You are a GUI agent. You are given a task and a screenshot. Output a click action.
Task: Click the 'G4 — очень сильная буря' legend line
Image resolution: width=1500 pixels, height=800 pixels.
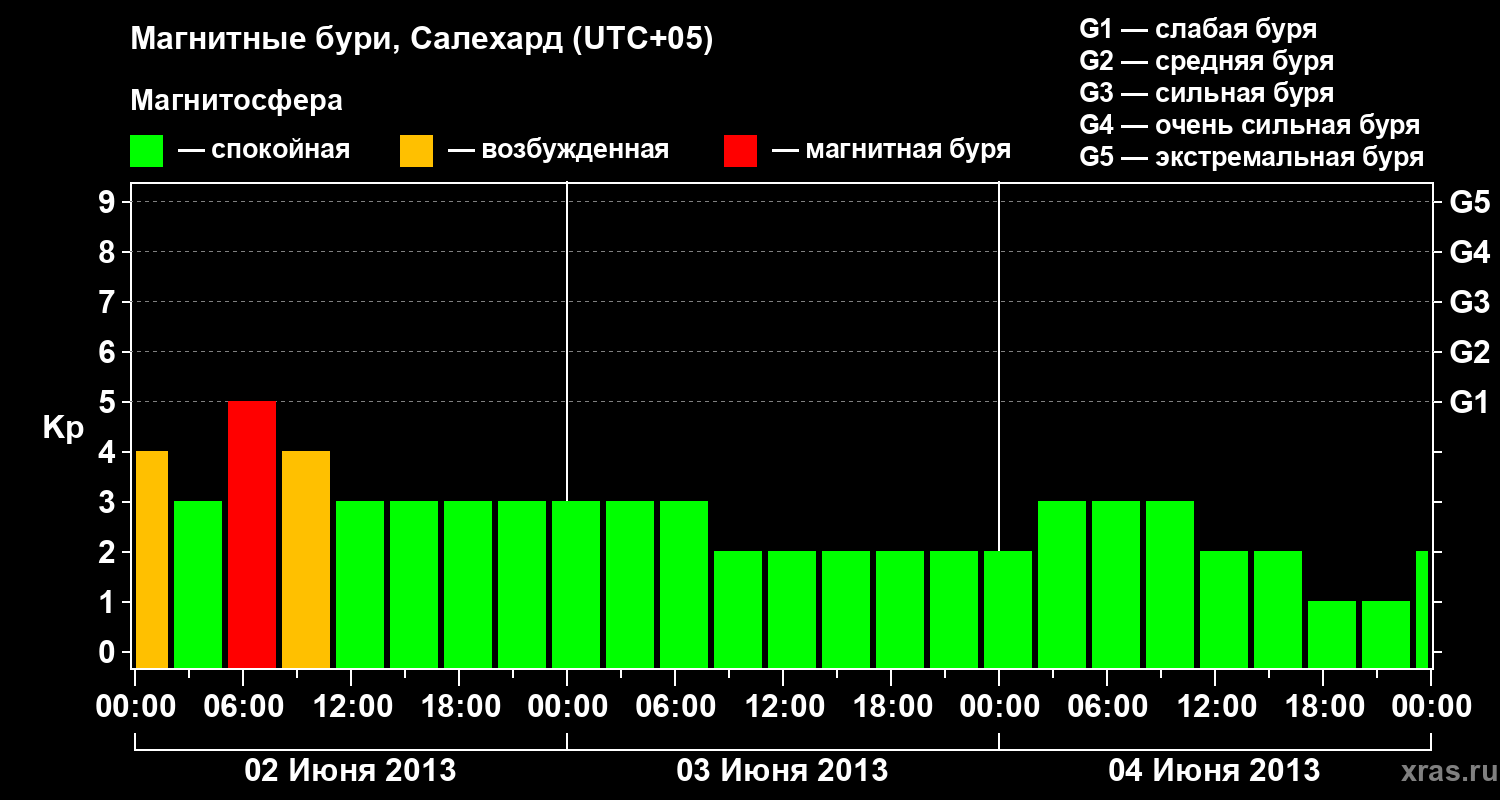1250,125
